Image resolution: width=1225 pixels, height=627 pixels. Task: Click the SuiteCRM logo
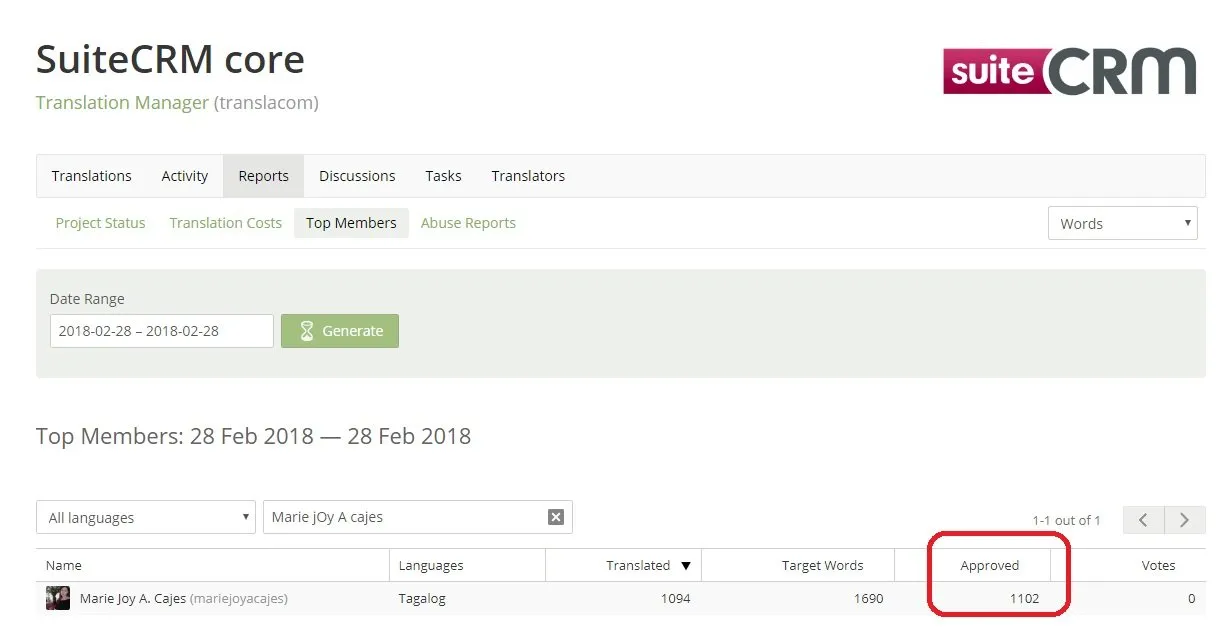[x=1069, y=71]
